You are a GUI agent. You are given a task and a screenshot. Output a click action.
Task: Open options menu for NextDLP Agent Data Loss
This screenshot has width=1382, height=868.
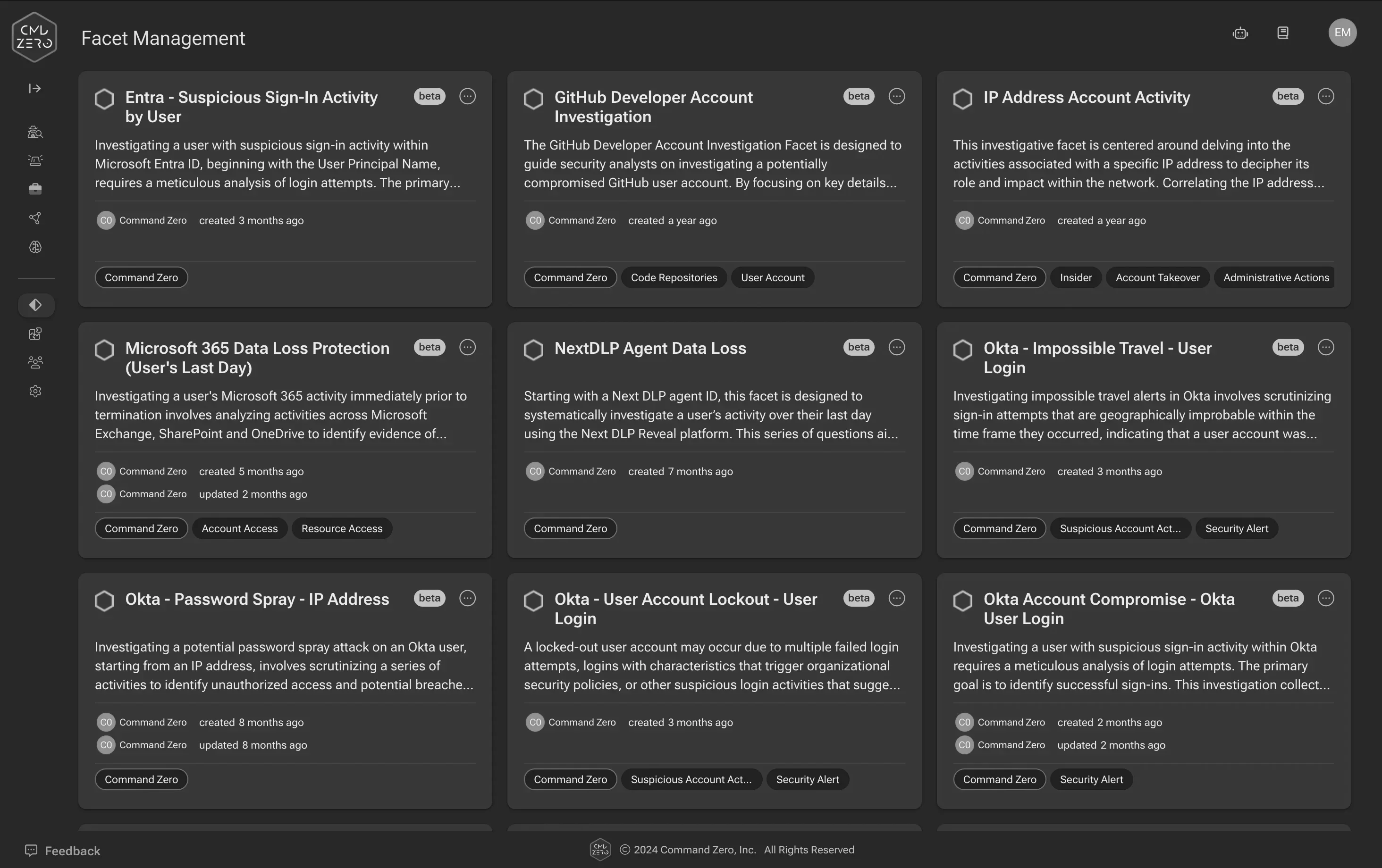point(896,347)
